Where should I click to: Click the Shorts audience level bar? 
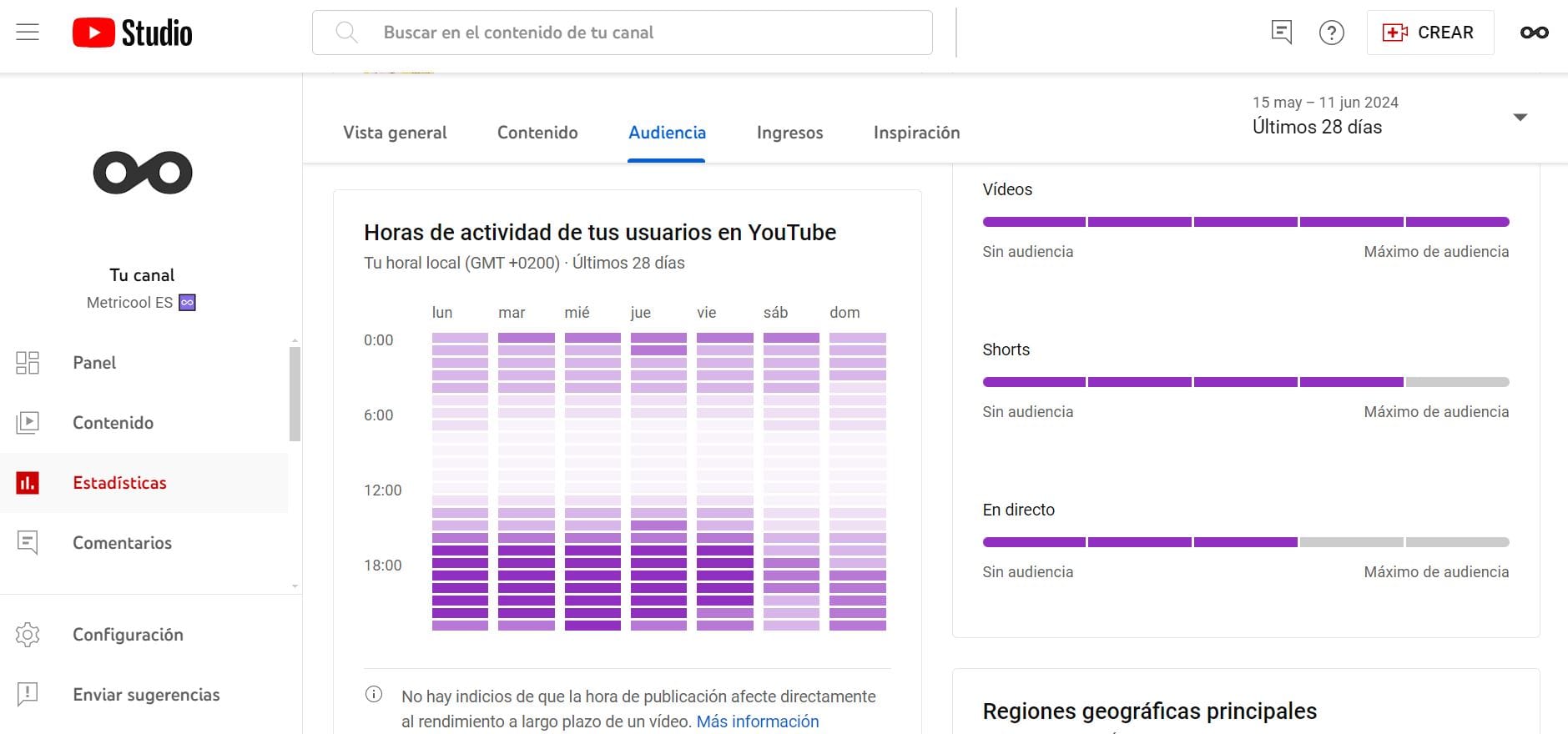(1246, 382)
